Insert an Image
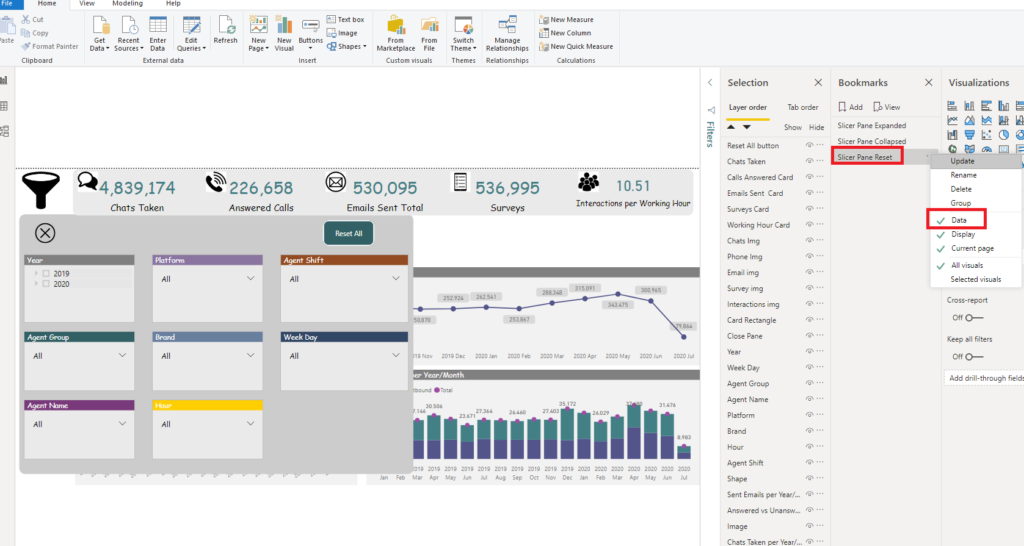 point(342,33)
